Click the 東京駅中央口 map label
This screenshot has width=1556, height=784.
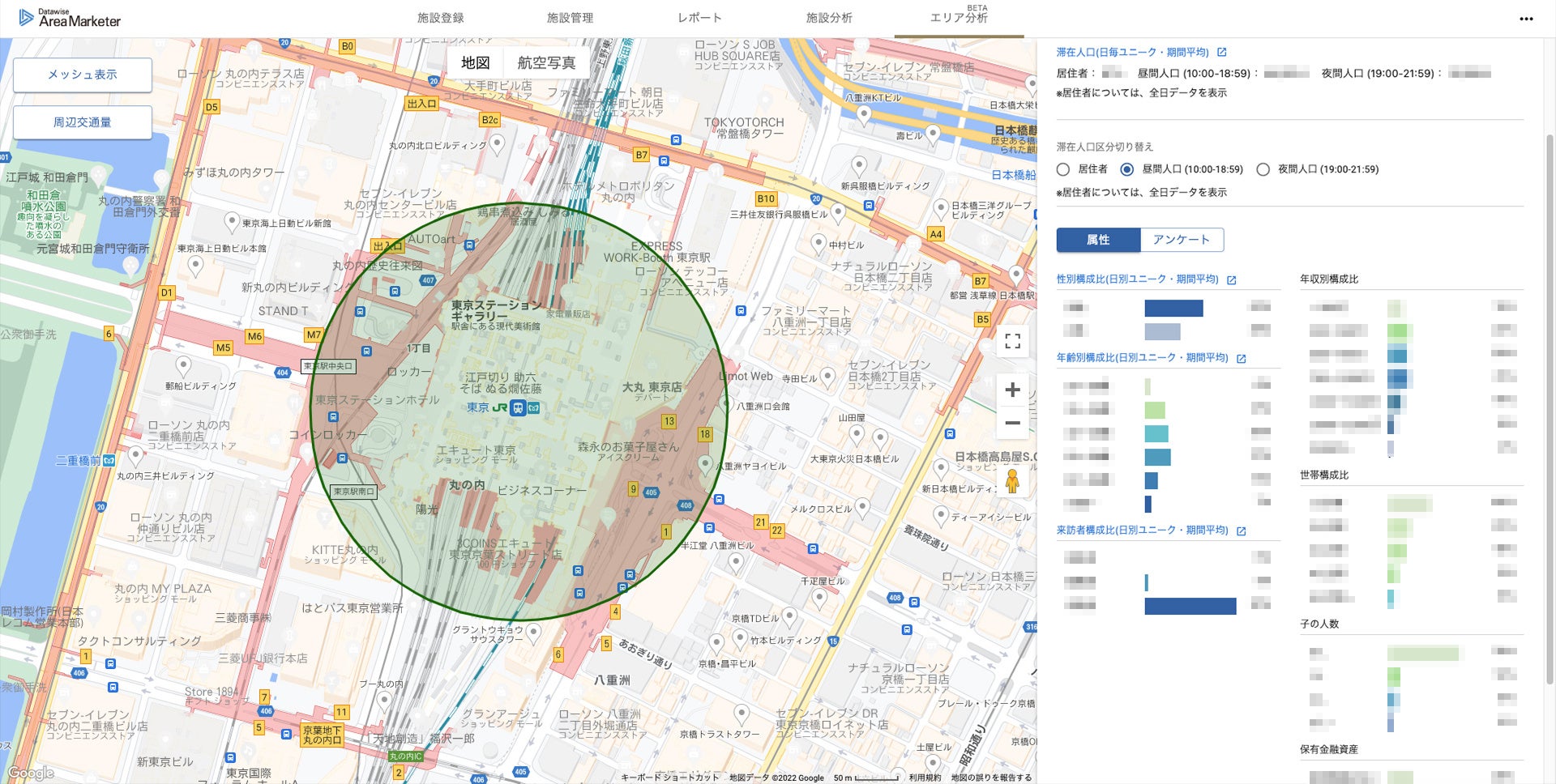coord(328,366)
